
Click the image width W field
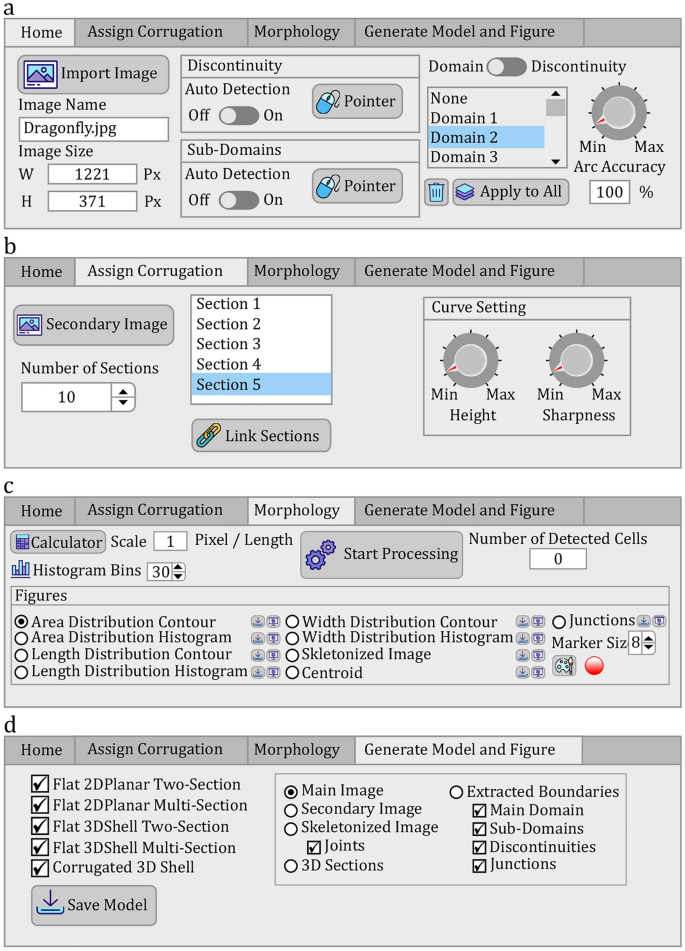[92, 175]
